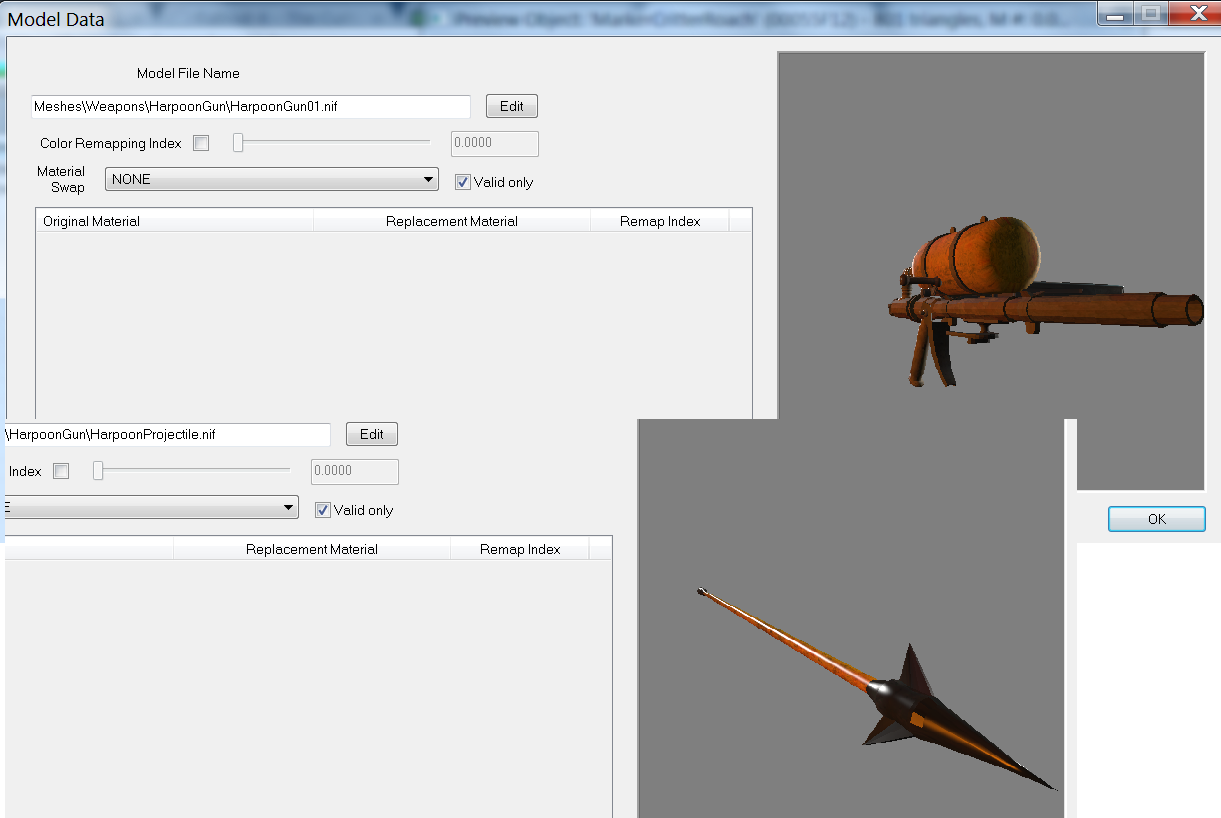Click the HarpoonGun01.nif file name field
The height and width of the screenshot is (818, 1221).
pos(250,106)
